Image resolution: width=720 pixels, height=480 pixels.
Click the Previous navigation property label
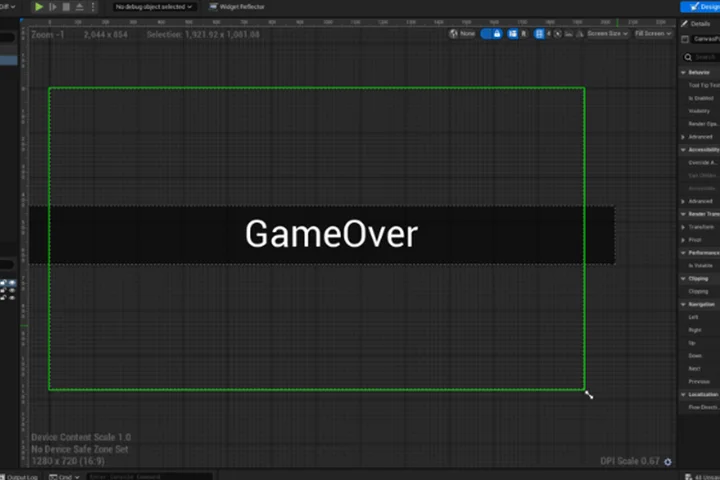[699, 381]
